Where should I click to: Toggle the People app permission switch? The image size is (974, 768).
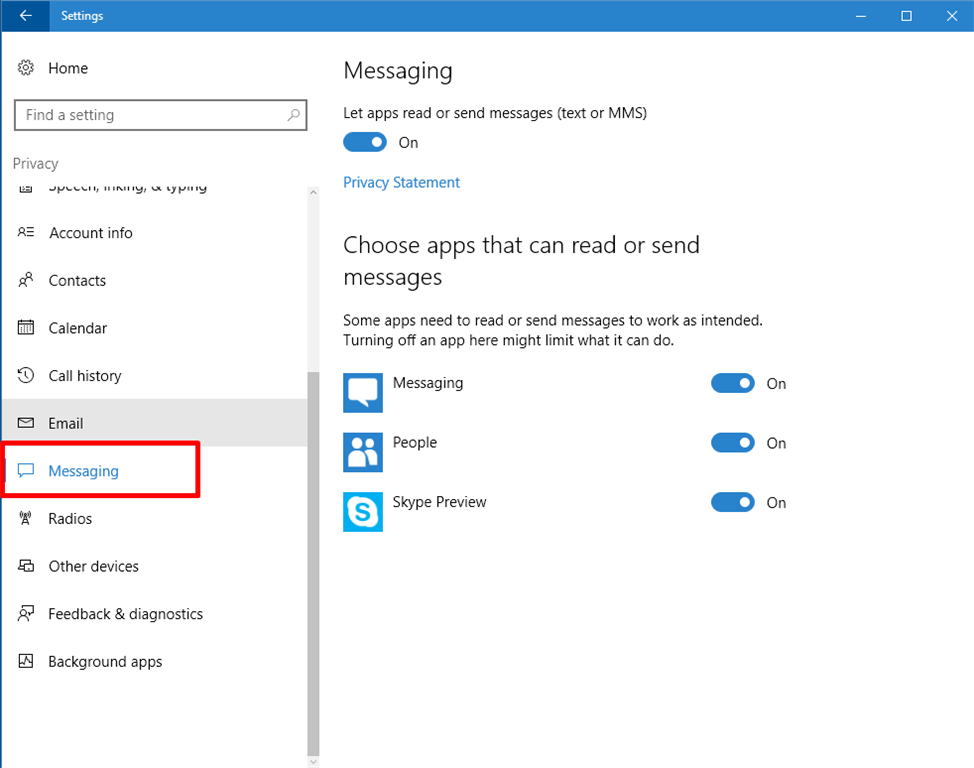click(732, 443)
